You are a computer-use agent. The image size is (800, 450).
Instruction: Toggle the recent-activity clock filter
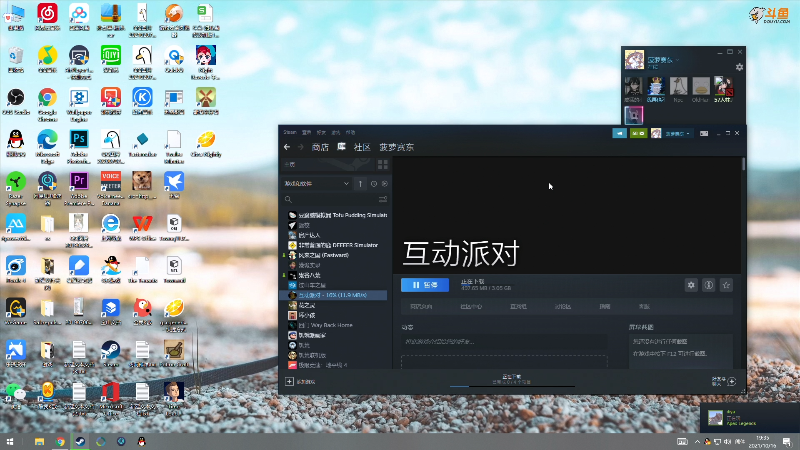point(374,184)
